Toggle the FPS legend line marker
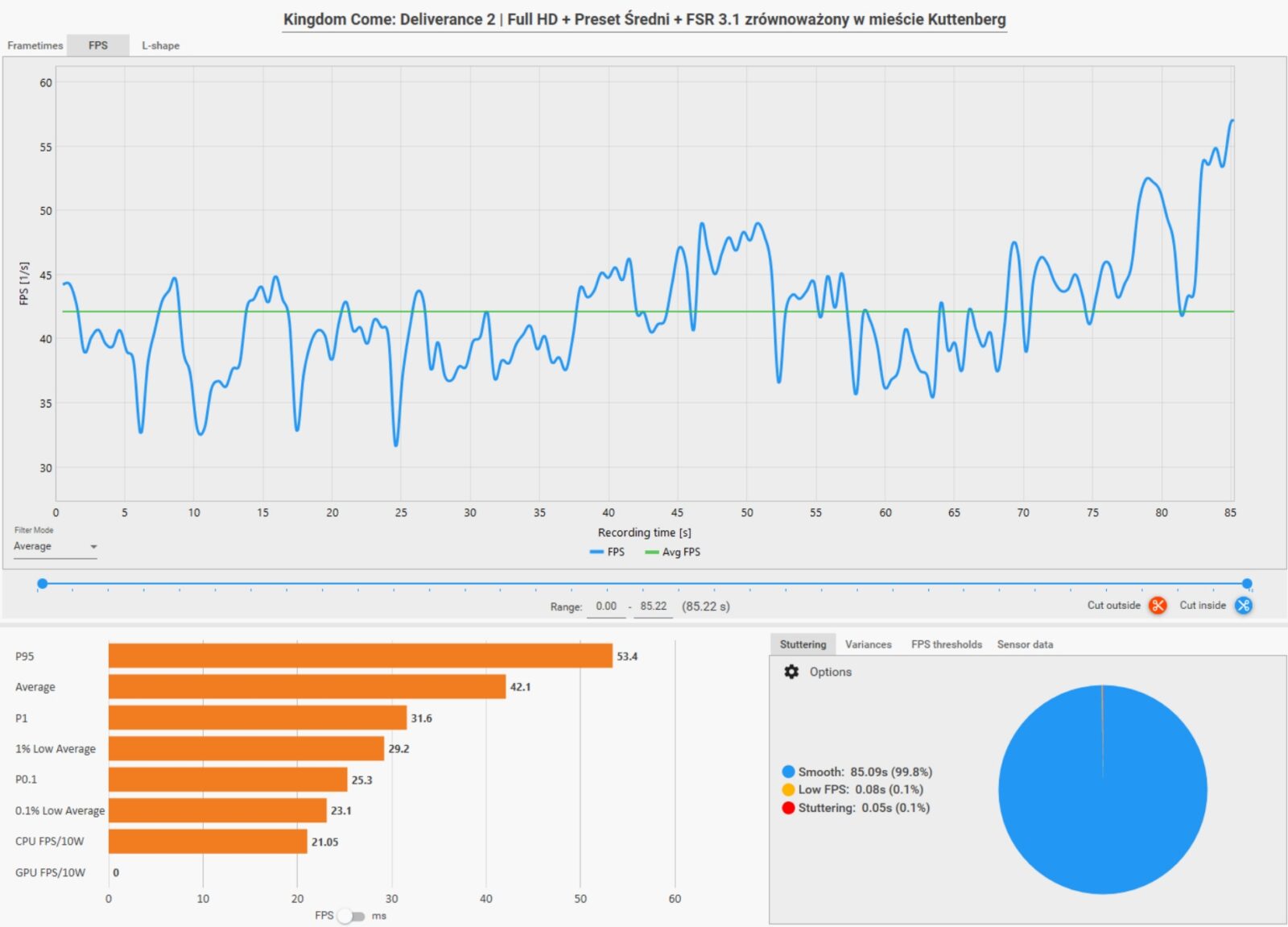 point(597,552)
